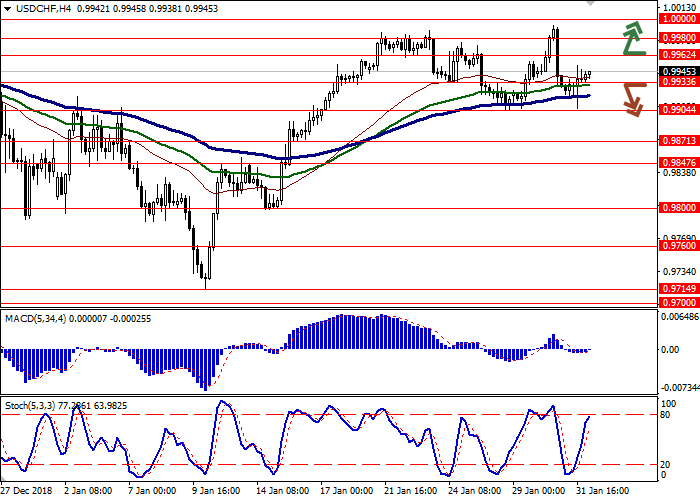Click the 21 Jan 16:00 time label
Image resolution: width=700 pixels, height=500 pixels.
[x=411, y=491]
